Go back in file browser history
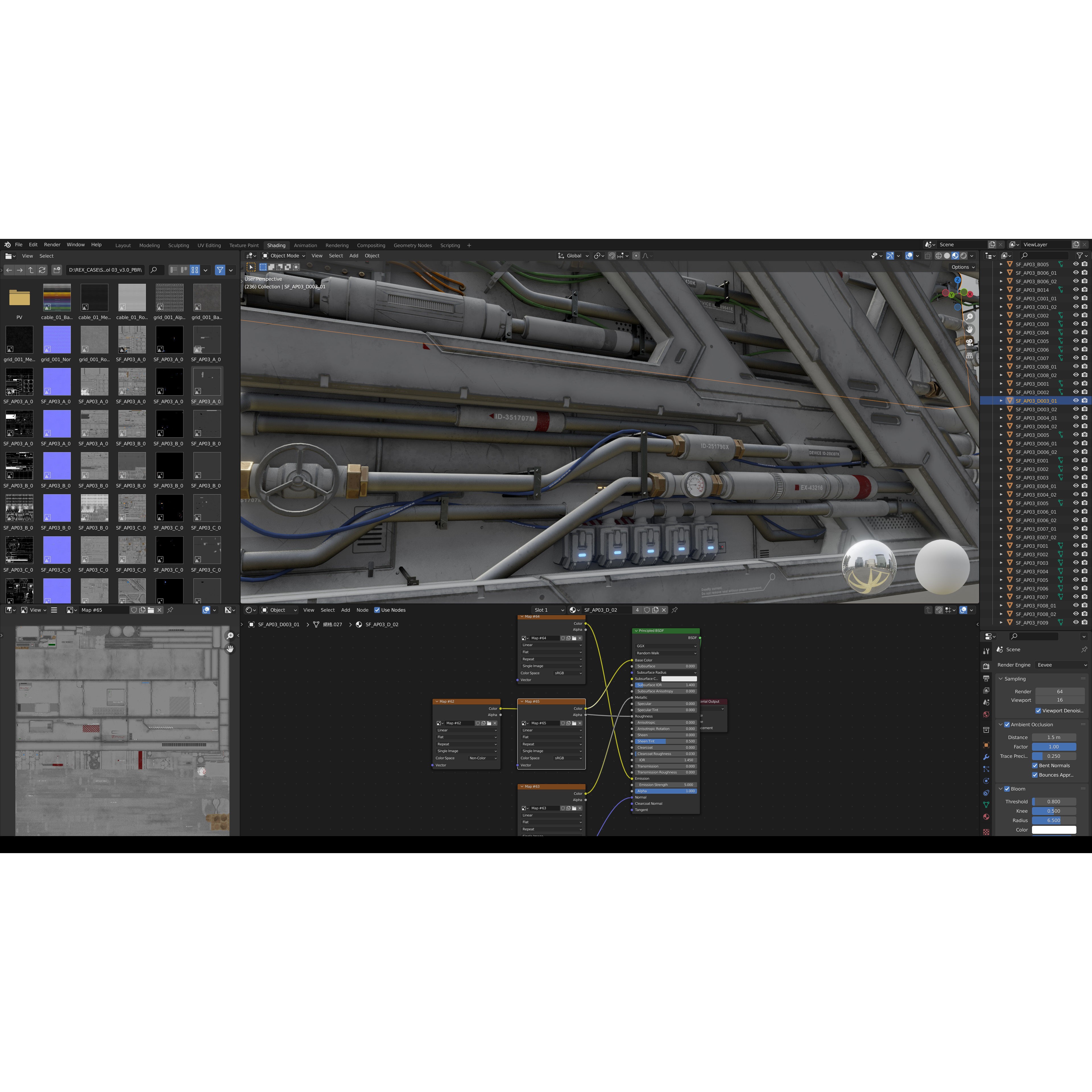This screenshot has width=1092, height=1092. pyautogui.click(x=9, y=270)
